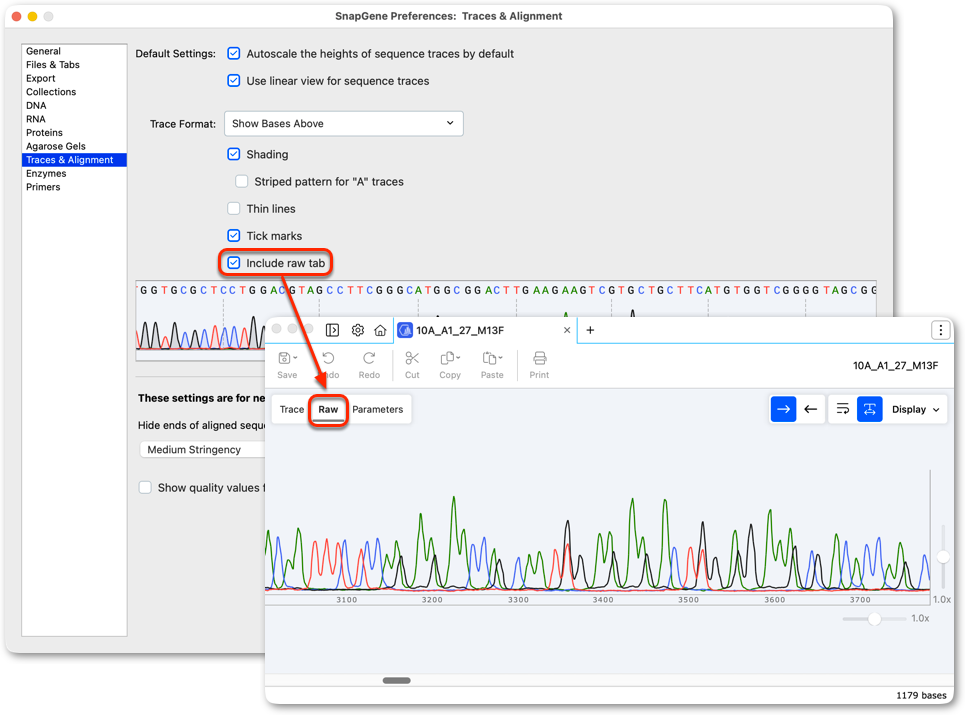Select Files & Tabs preferences category
The width and height of the screenshot is (965, 715).
[x=74, y=65]
